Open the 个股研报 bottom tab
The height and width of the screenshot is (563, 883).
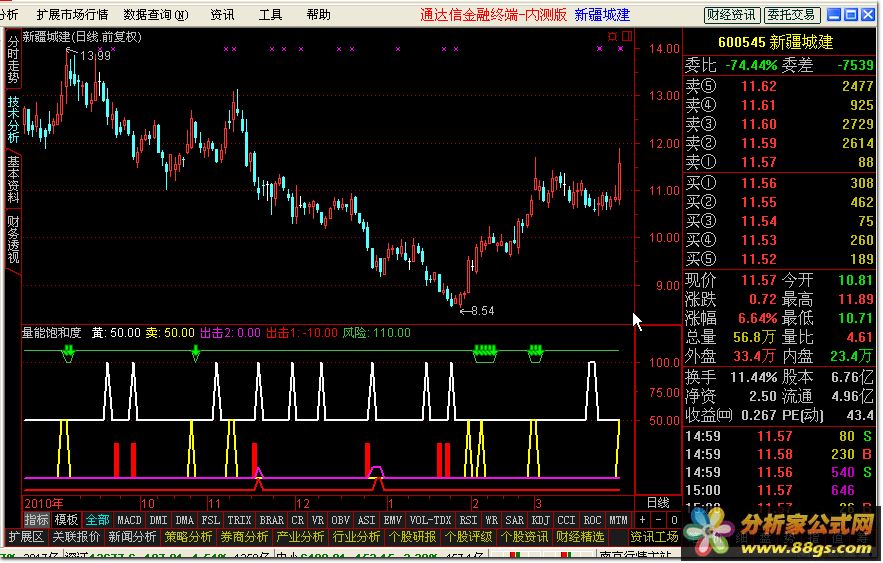(413, 537)
